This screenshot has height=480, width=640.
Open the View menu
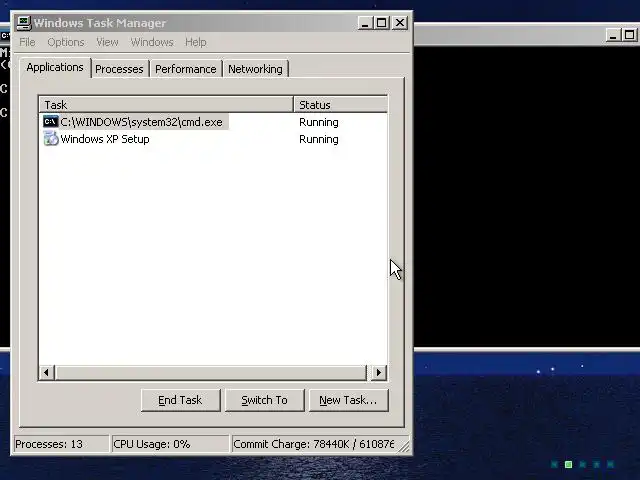click(x=107, y=42)
